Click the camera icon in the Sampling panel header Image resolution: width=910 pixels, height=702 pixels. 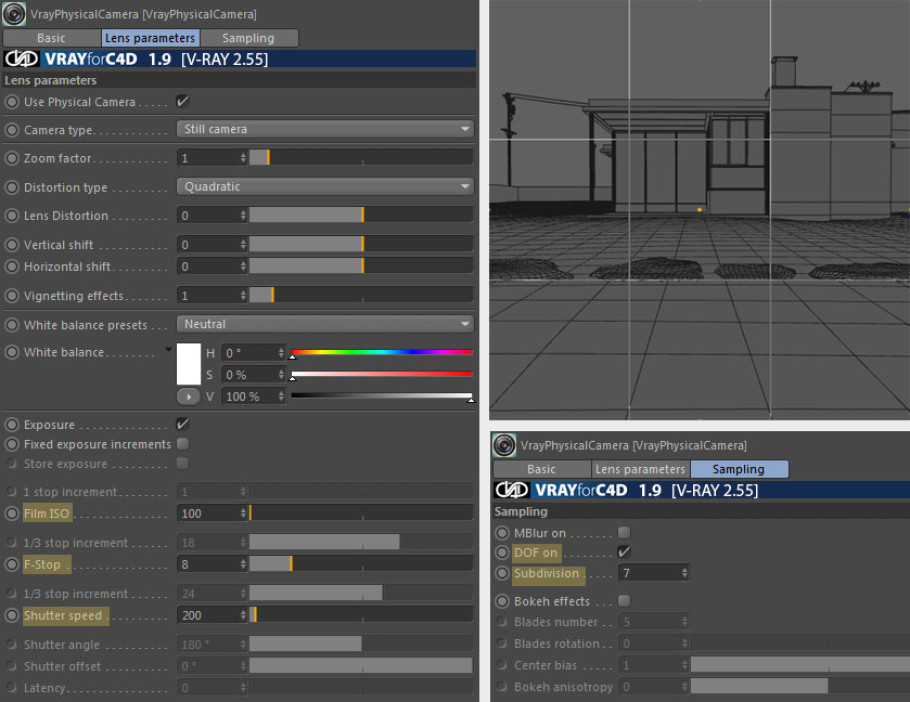(x=504, y=445)
